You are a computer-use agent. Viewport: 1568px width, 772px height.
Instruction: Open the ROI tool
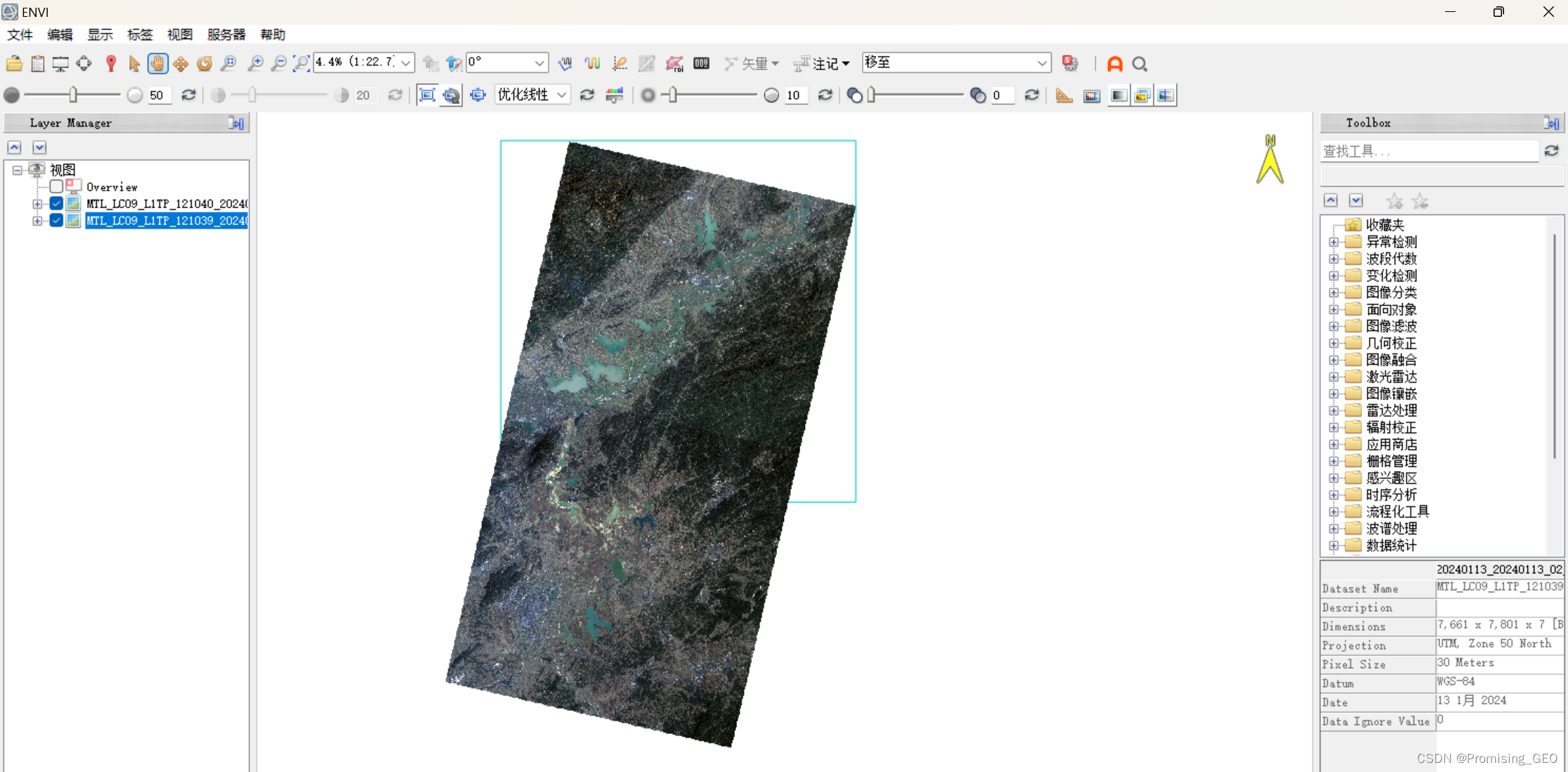(674, 64)
